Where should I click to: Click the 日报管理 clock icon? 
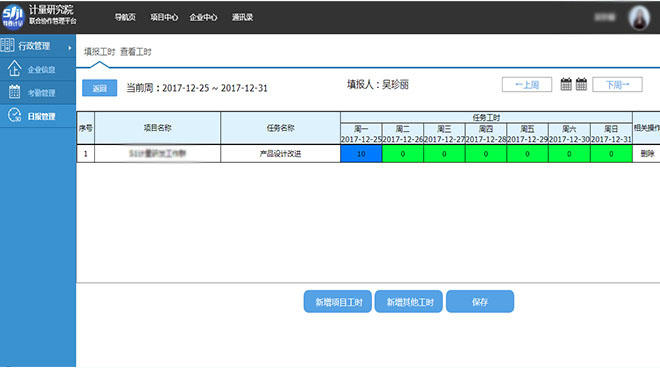coord(14,115)
